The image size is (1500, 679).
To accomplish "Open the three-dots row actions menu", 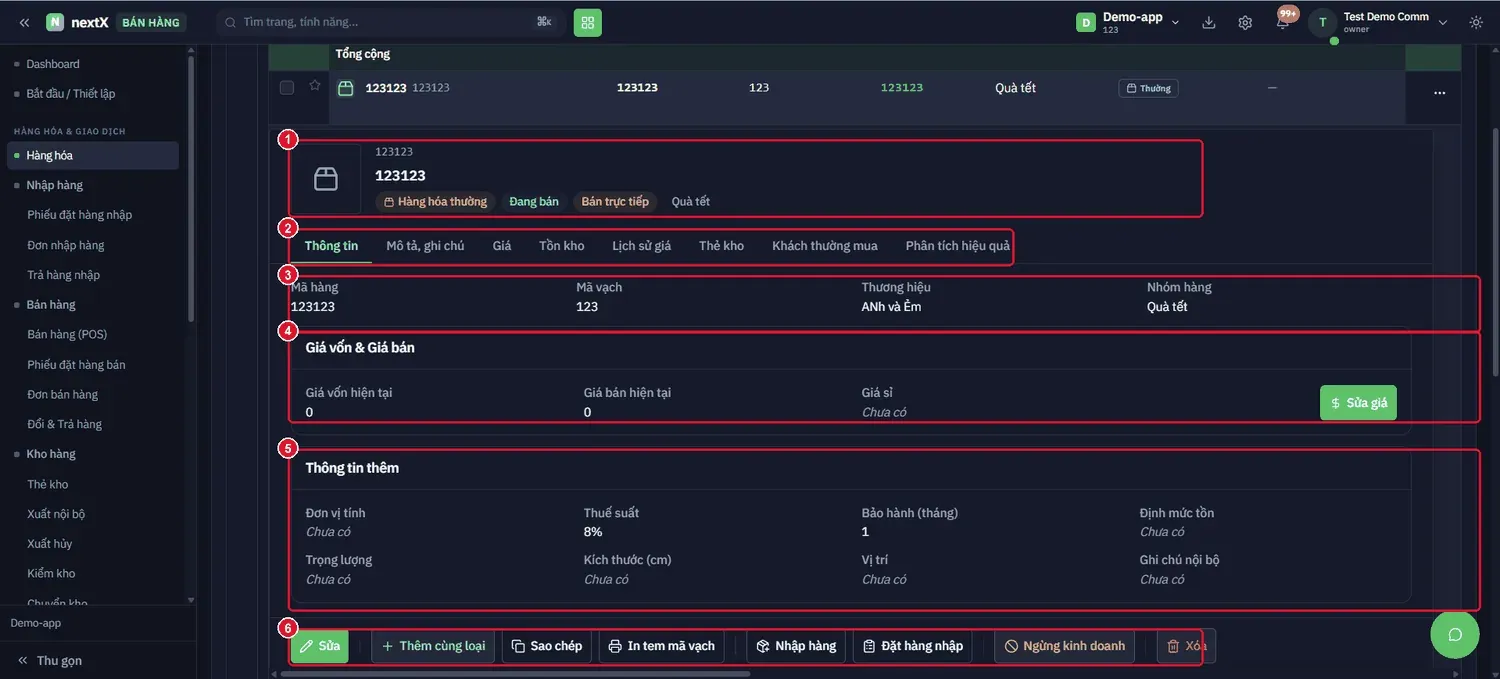I will pos(1440,92).
